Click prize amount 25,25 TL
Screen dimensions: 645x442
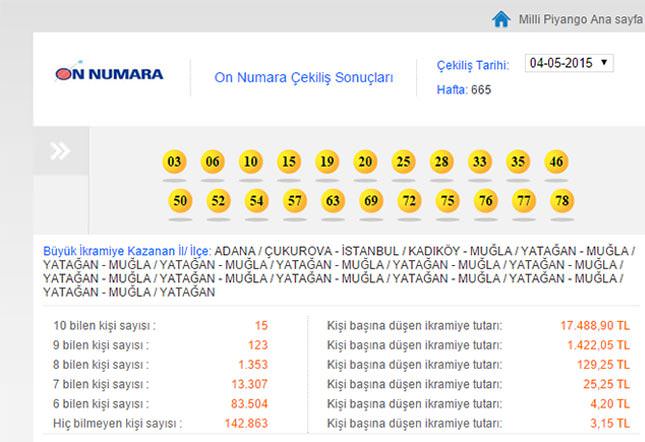[x=606, y=384]
